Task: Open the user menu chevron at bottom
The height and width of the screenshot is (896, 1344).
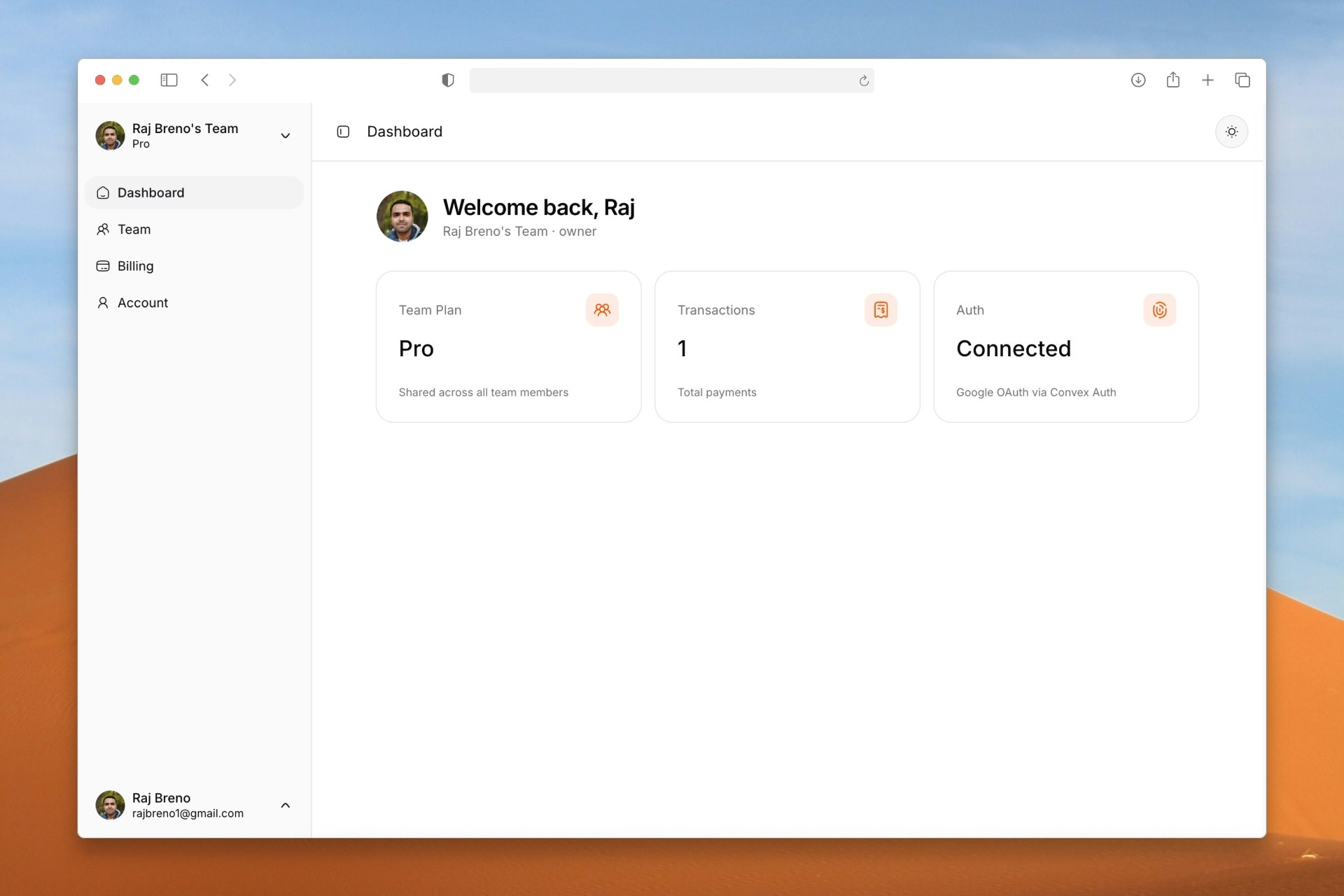Action: 285,805
